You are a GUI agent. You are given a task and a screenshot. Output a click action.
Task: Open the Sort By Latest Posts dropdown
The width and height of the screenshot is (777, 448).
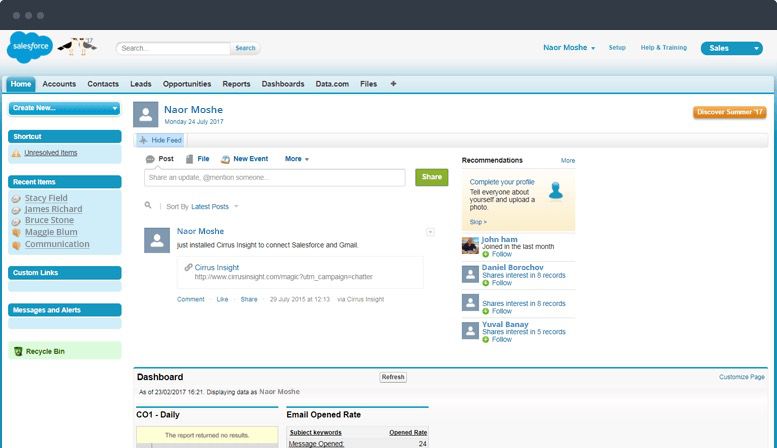click(215, 206)
